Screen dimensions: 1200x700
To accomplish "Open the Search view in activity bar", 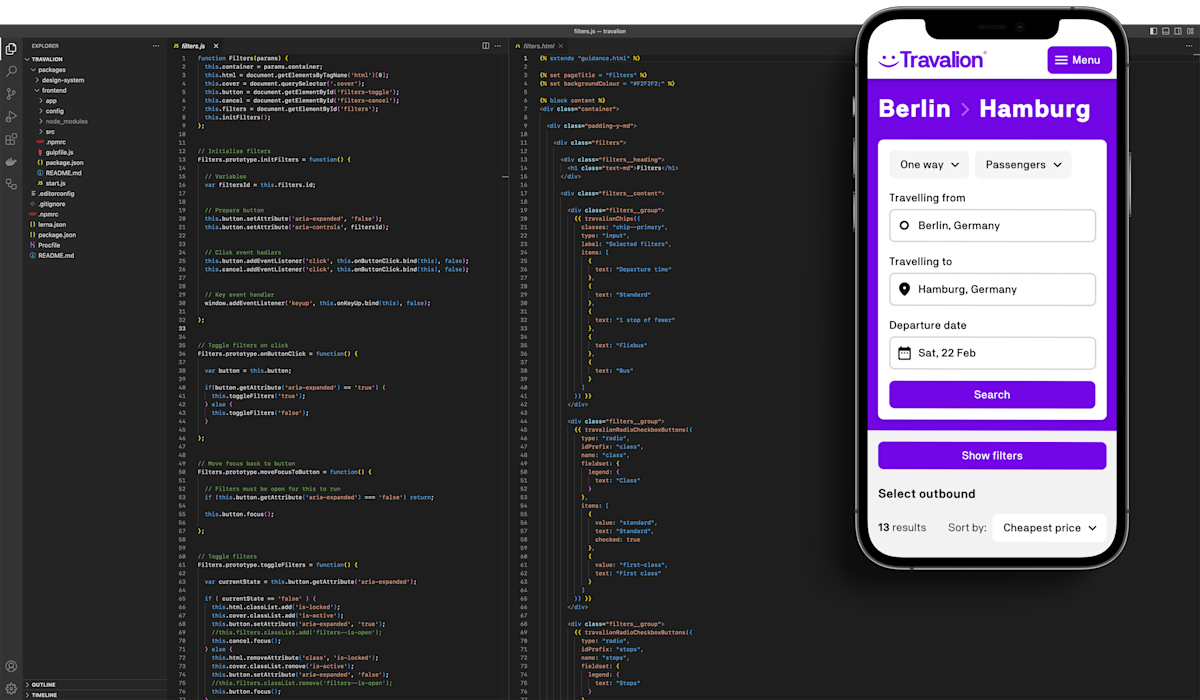I will pos(11,71).
